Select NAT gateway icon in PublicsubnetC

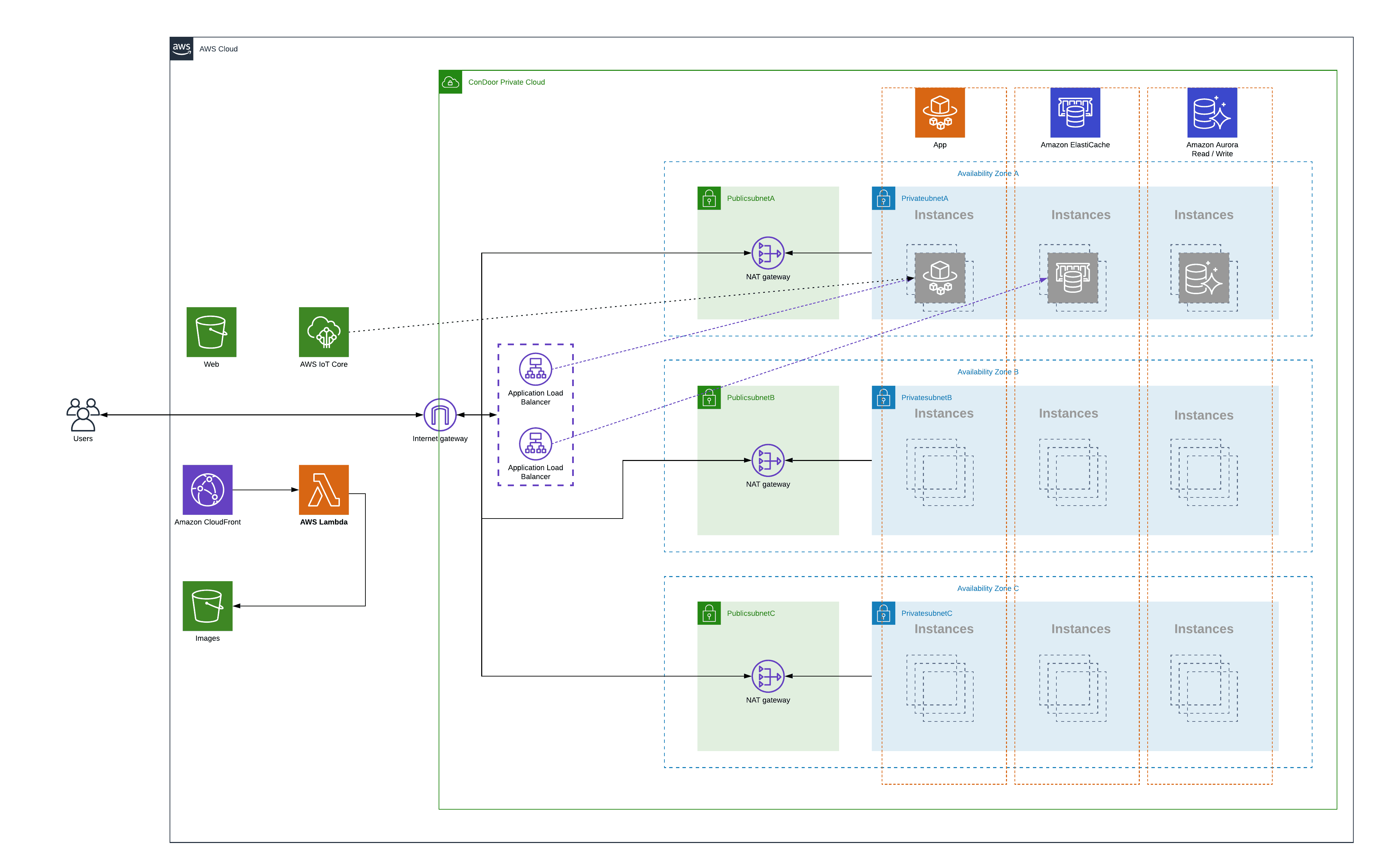(x=768, y=676)
